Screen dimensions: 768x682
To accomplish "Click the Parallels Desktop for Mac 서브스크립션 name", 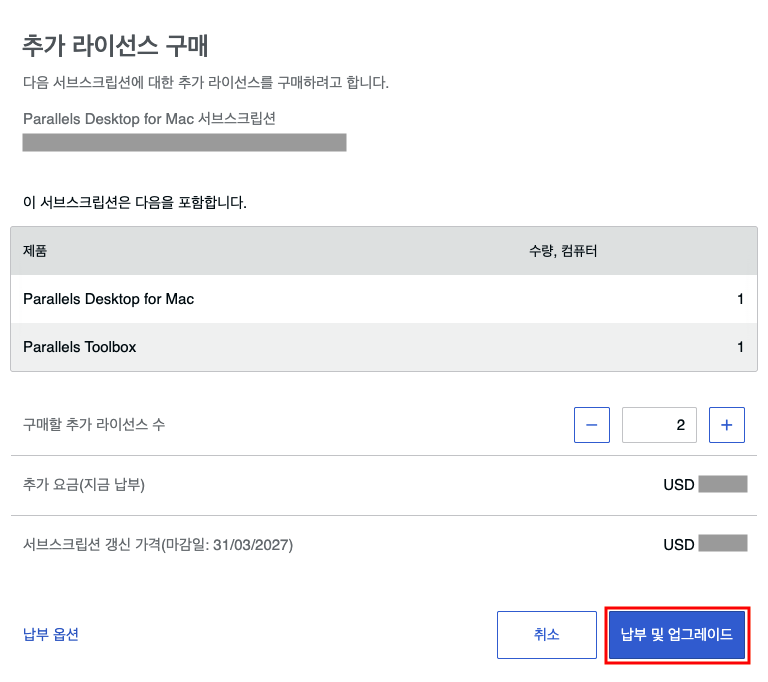I will [149, 119].
